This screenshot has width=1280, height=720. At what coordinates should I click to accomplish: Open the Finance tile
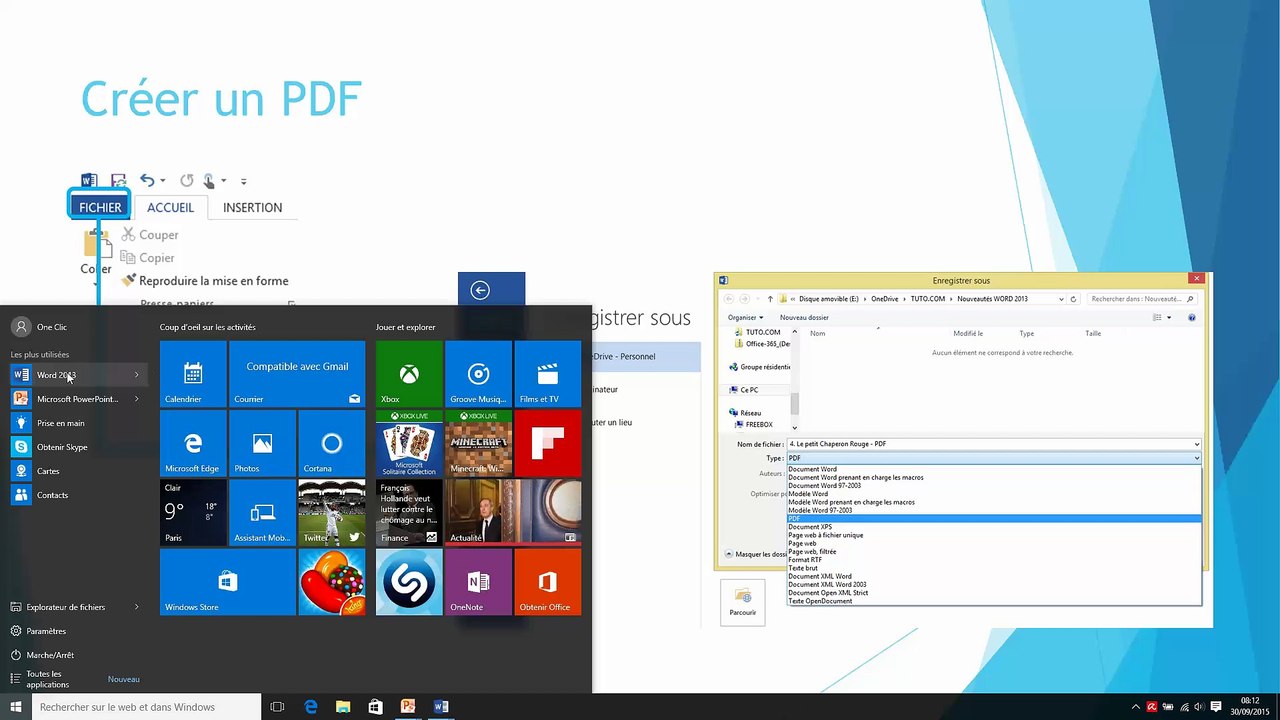[409, 513]
